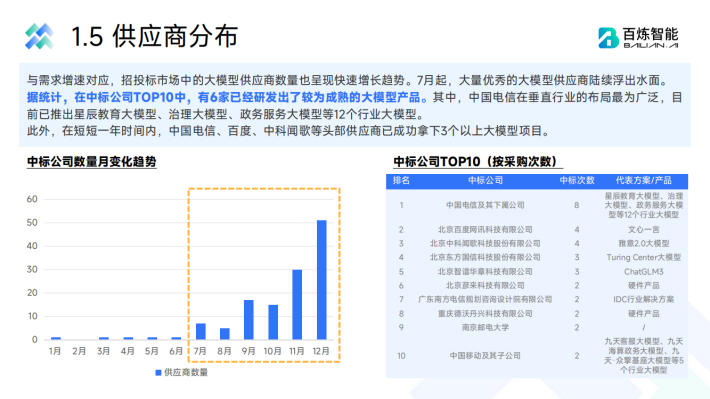Click the Bailian AI logo icon
This screenshot has width=710, height=399.
[x=608, y=38]
